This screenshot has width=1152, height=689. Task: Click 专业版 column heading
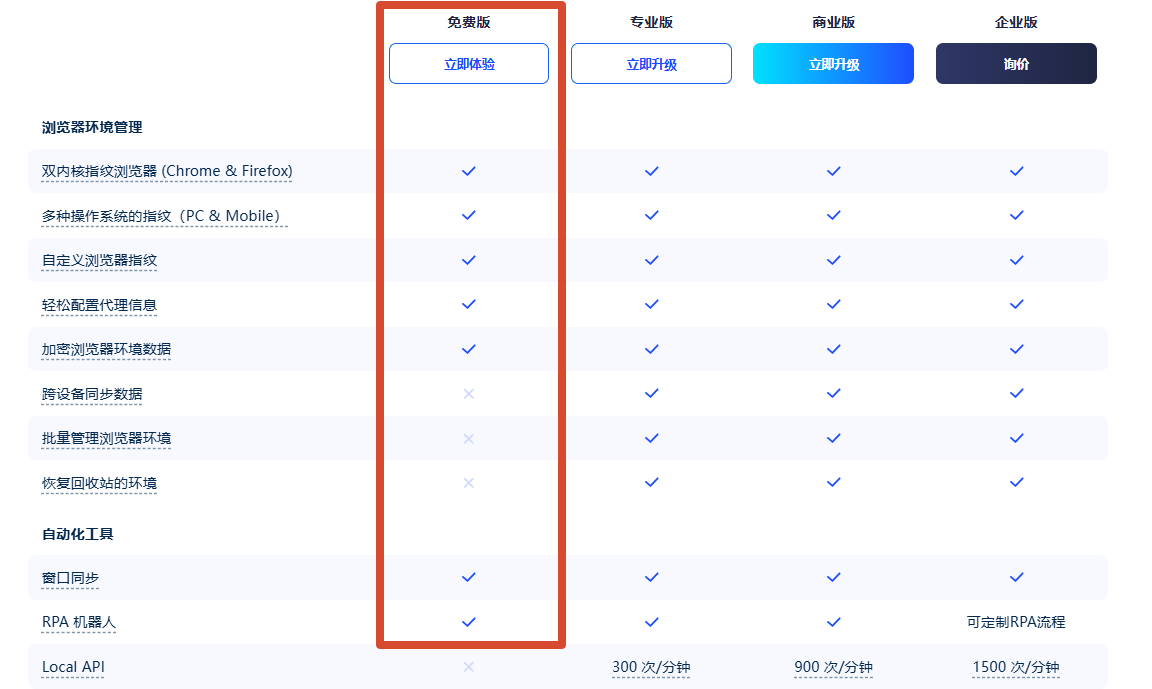[x=651, y=22]
